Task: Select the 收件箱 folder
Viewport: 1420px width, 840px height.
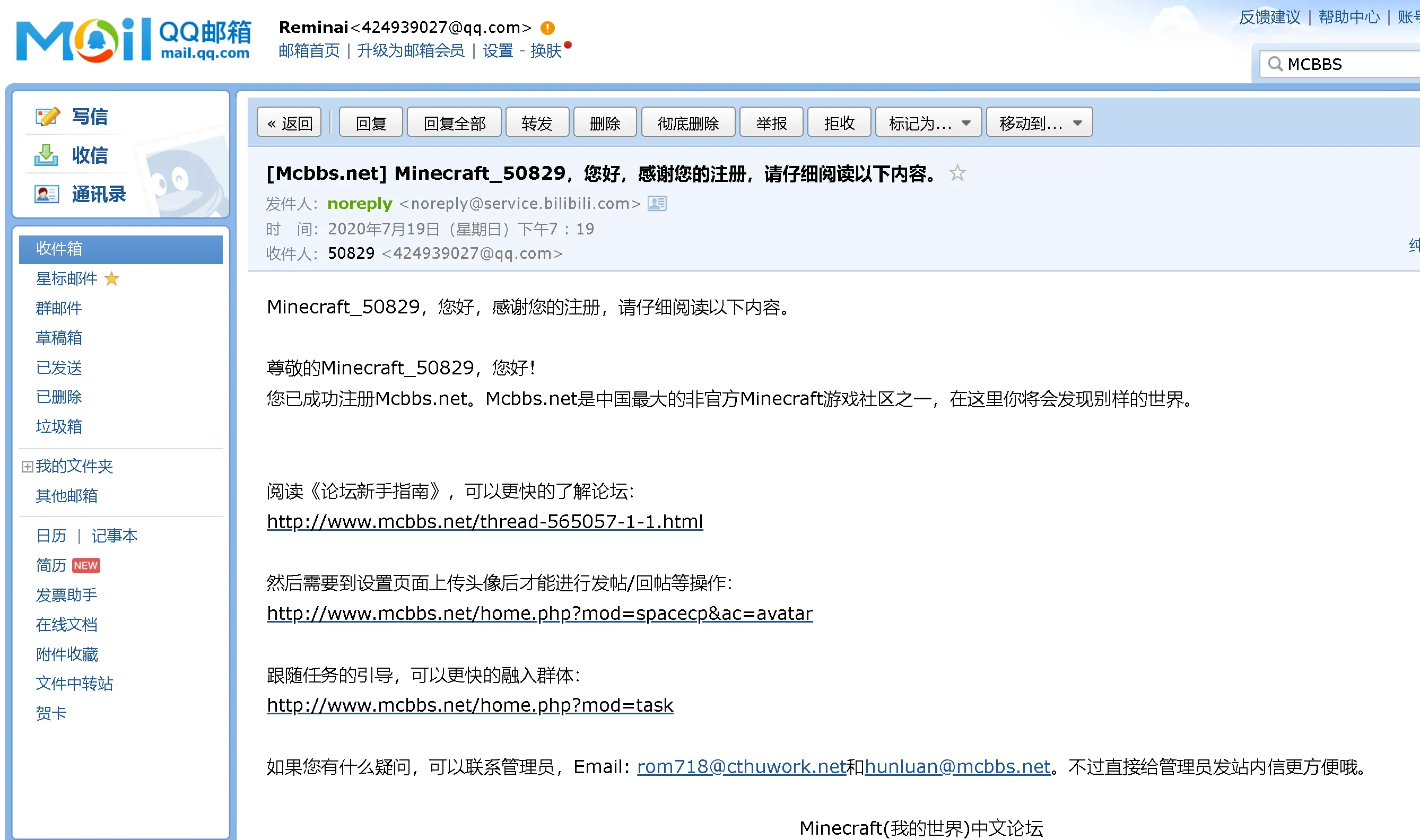Action: coord(120,249)
